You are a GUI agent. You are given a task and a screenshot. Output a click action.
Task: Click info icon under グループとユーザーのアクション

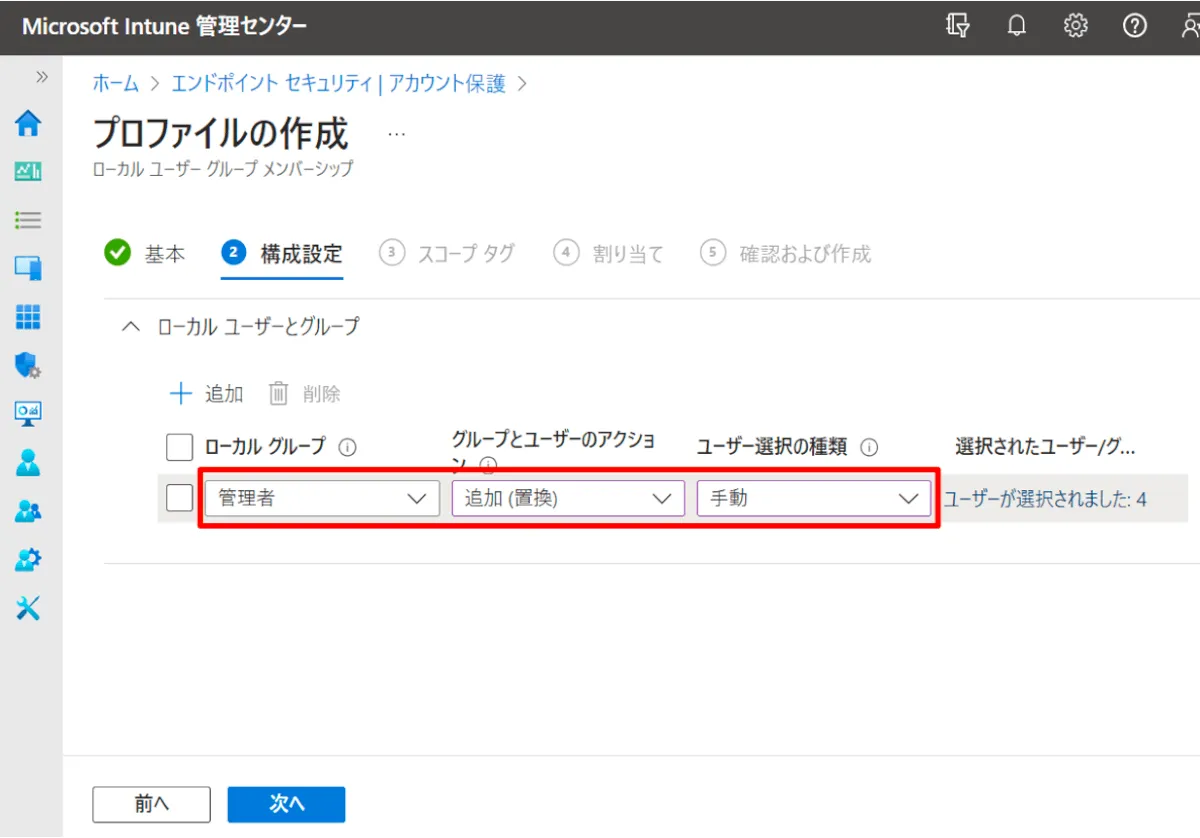coord(488,465)
